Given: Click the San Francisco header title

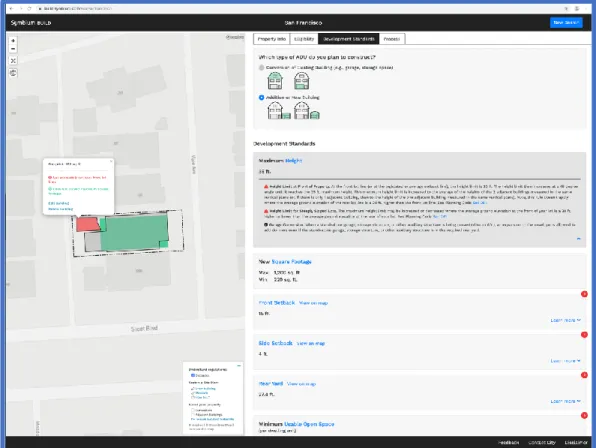Looking at the screenshot, I should click(x=303, y=23).
